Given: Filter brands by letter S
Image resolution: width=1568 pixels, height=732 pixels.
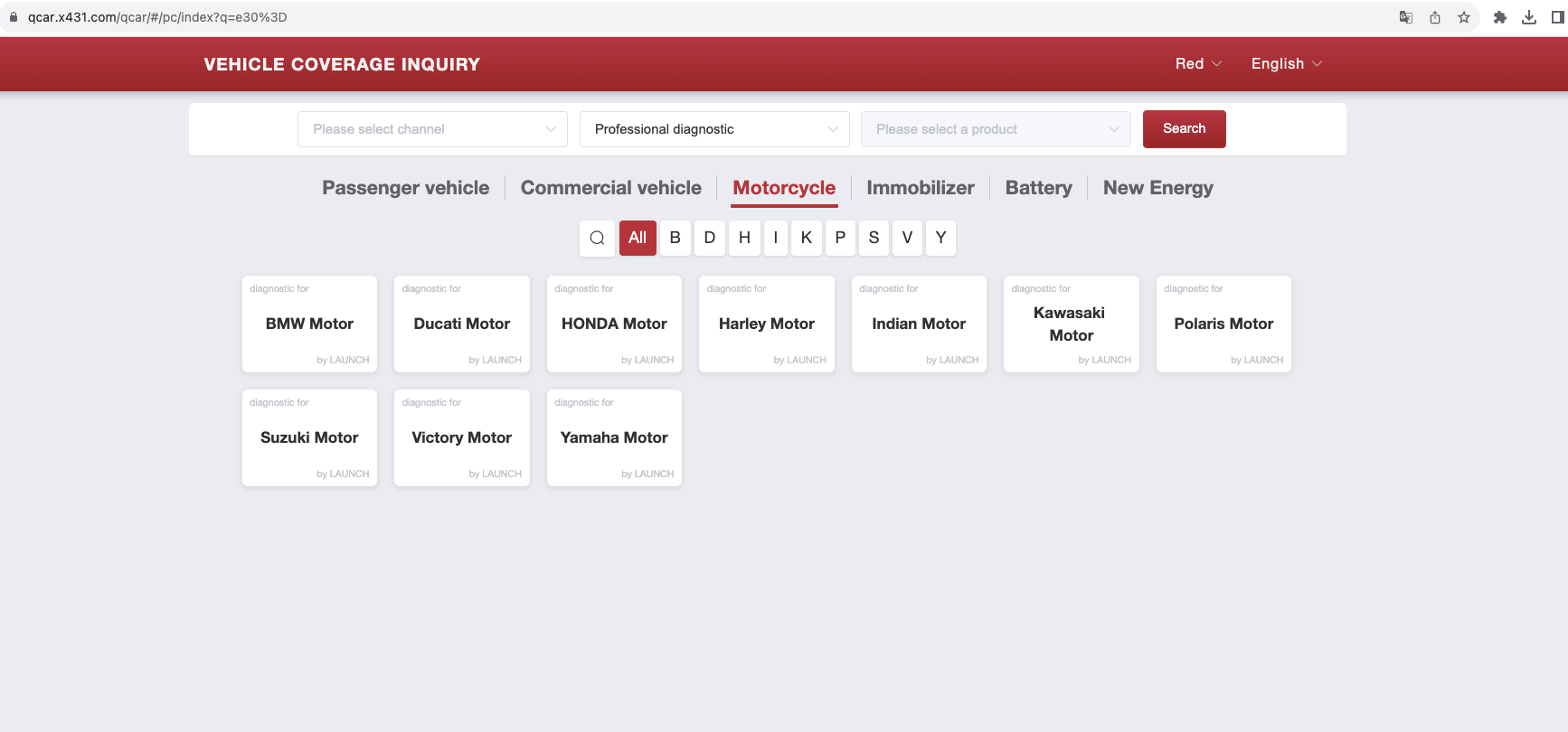Looking at the screenshot, I should coord(874,238).
